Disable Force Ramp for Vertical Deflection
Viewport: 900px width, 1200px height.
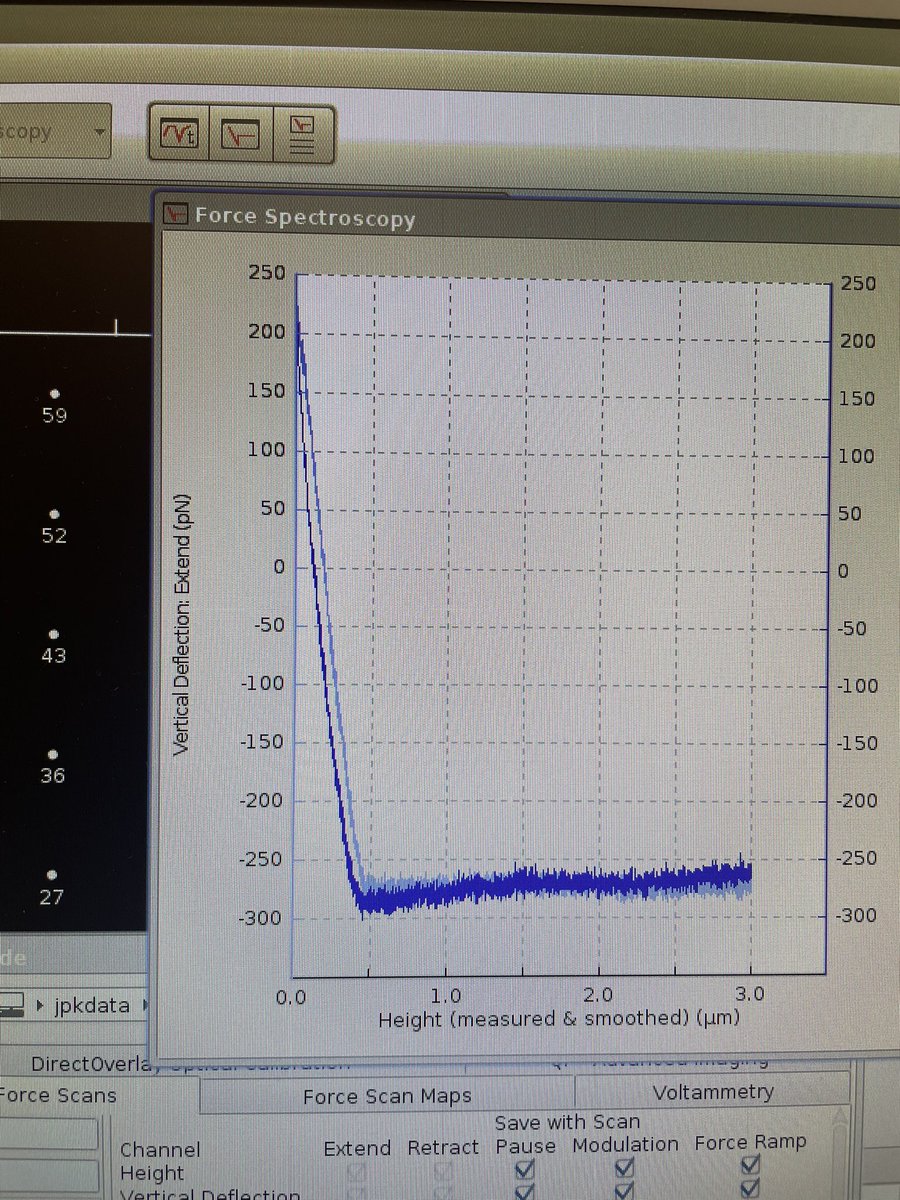click(750, 1192)
